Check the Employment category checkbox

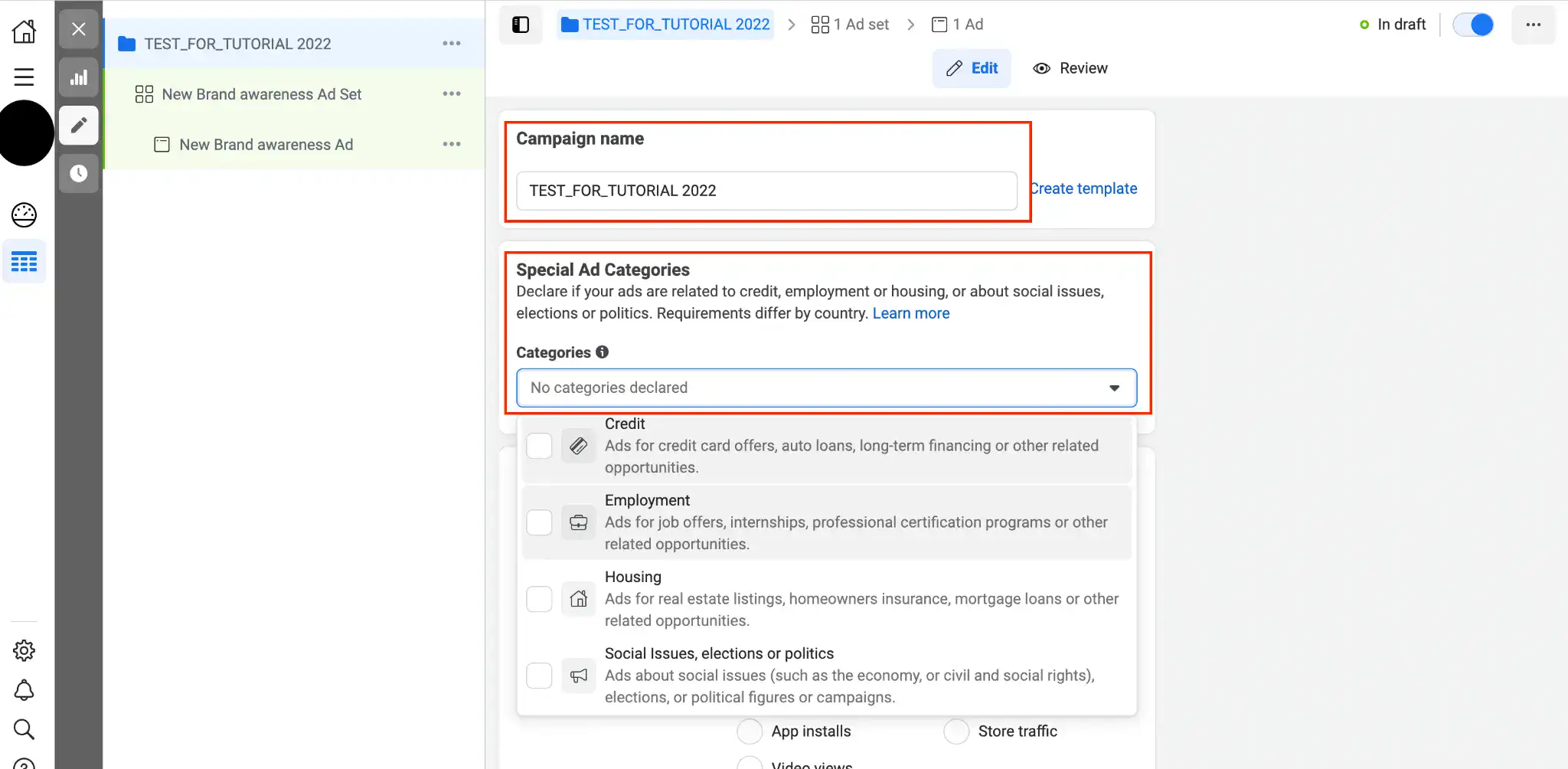tap(539, 522)
